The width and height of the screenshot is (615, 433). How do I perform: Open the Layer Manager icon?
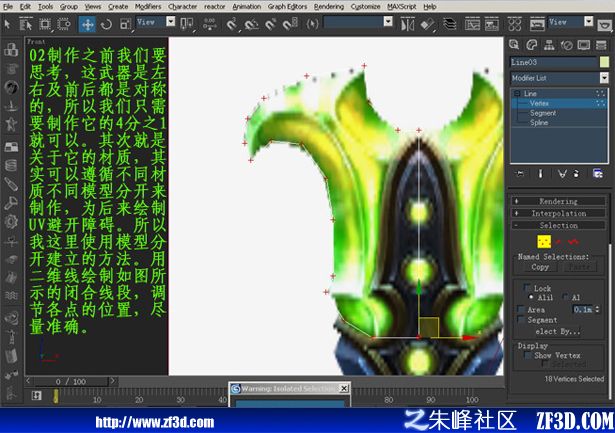(x=450, y=25)
